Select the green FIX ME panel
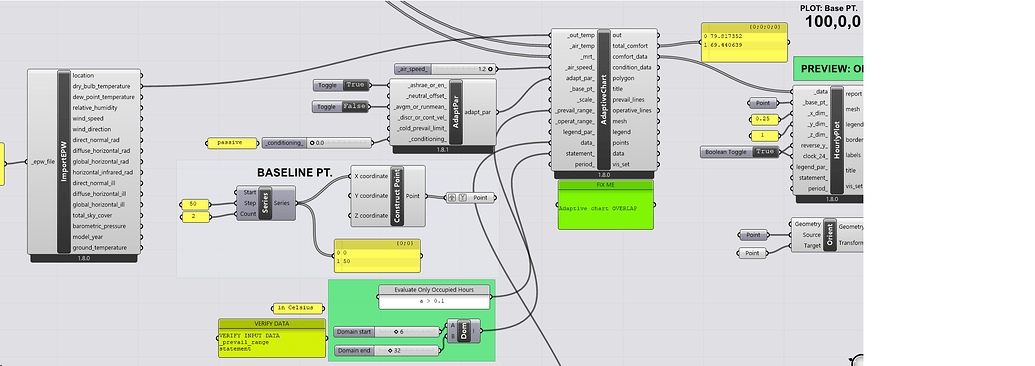Viewport: 1035px width, 366px height. point(606,204)
